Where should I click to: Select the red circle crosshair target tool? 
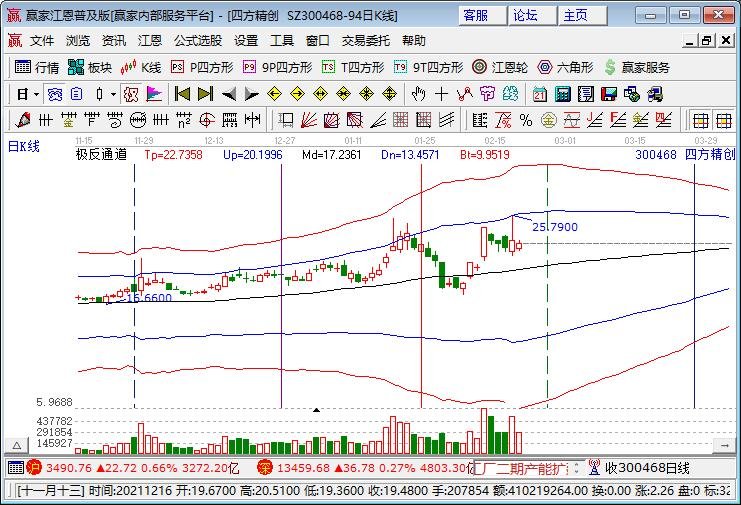tap(207, 120)
